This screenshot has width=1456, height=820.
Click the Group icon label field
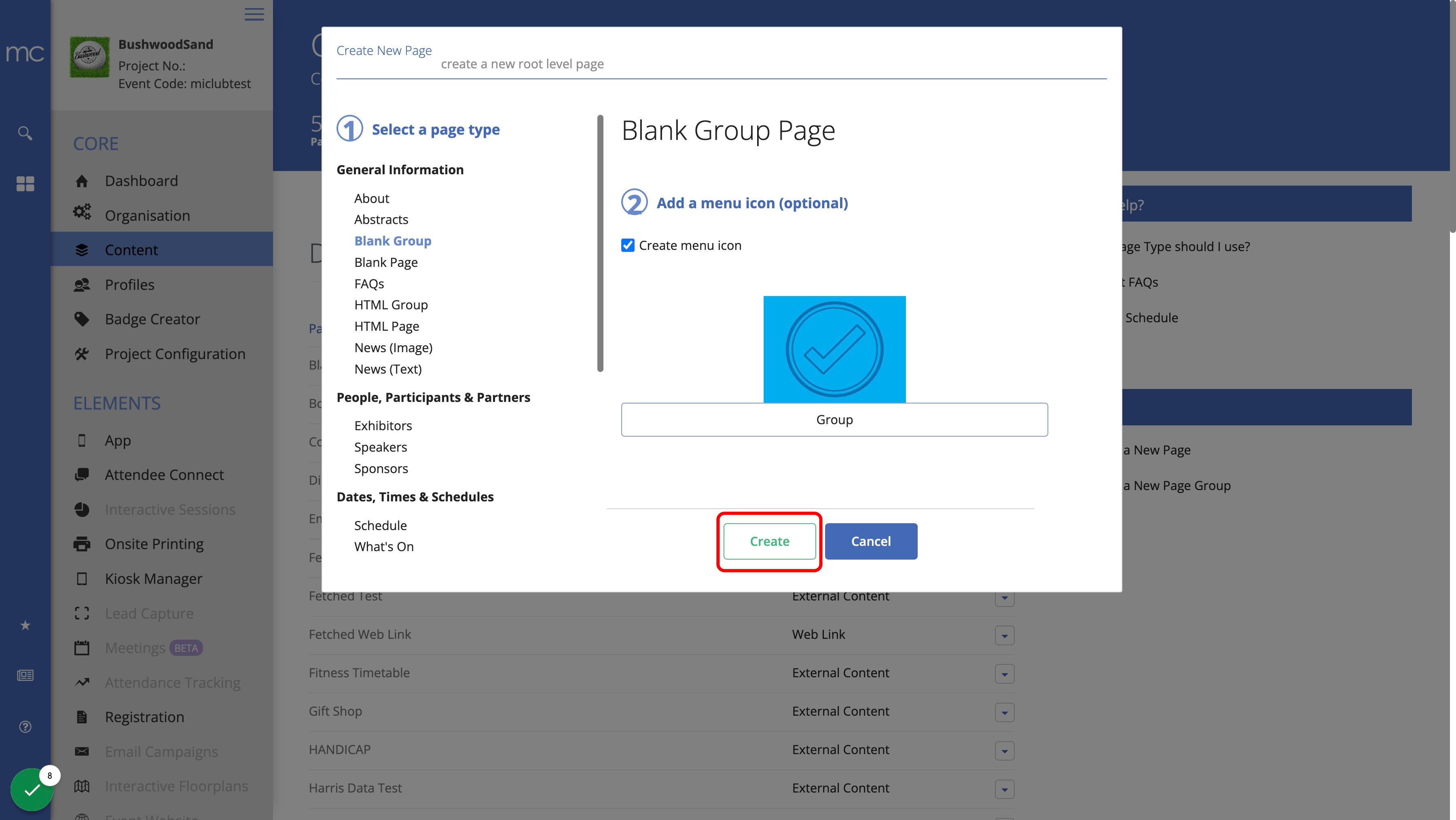click(x=834, y=419)
